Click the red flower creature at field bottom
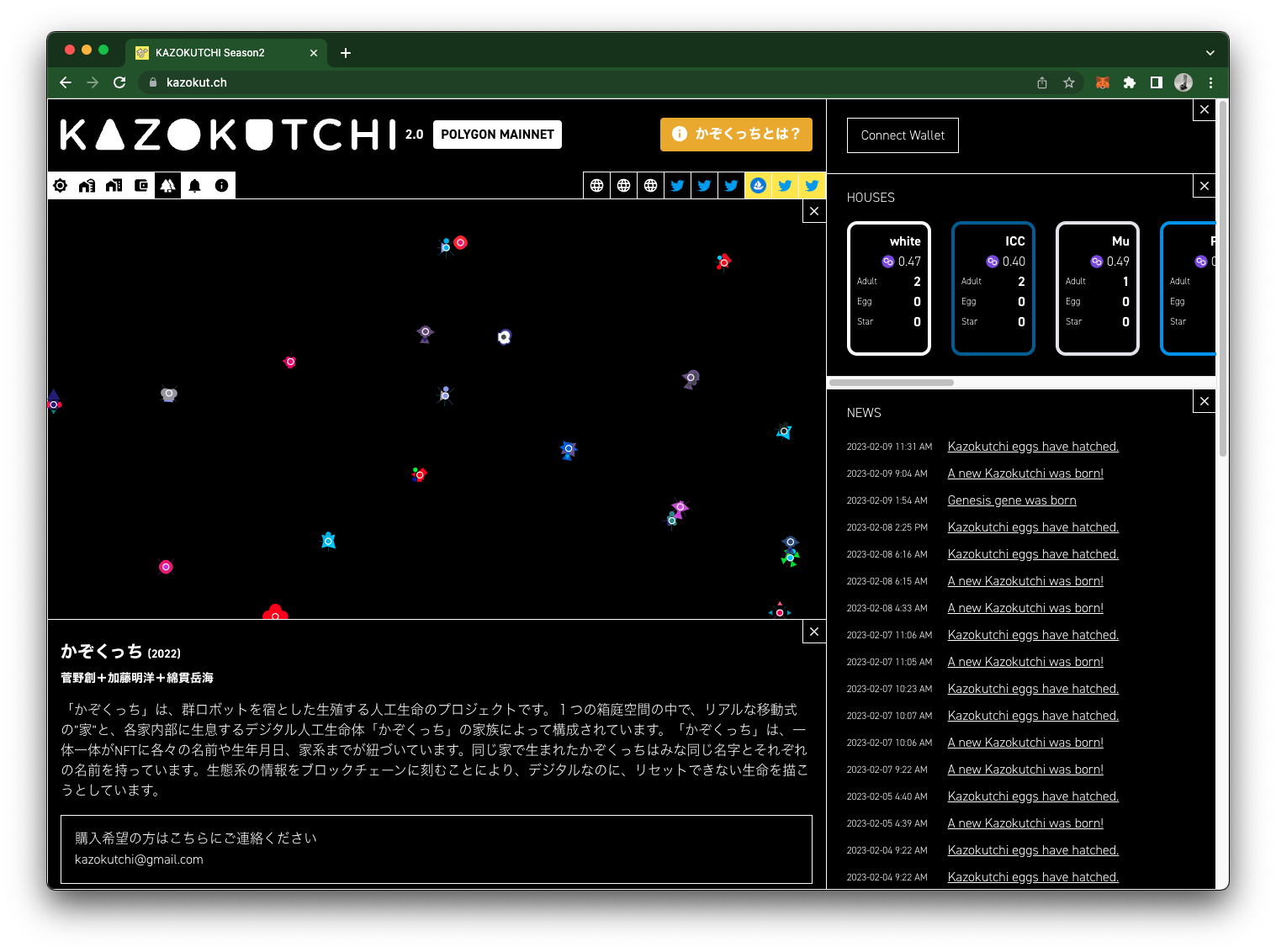The height and width of the screenshot is (952, 1276). tap(275, 612)
